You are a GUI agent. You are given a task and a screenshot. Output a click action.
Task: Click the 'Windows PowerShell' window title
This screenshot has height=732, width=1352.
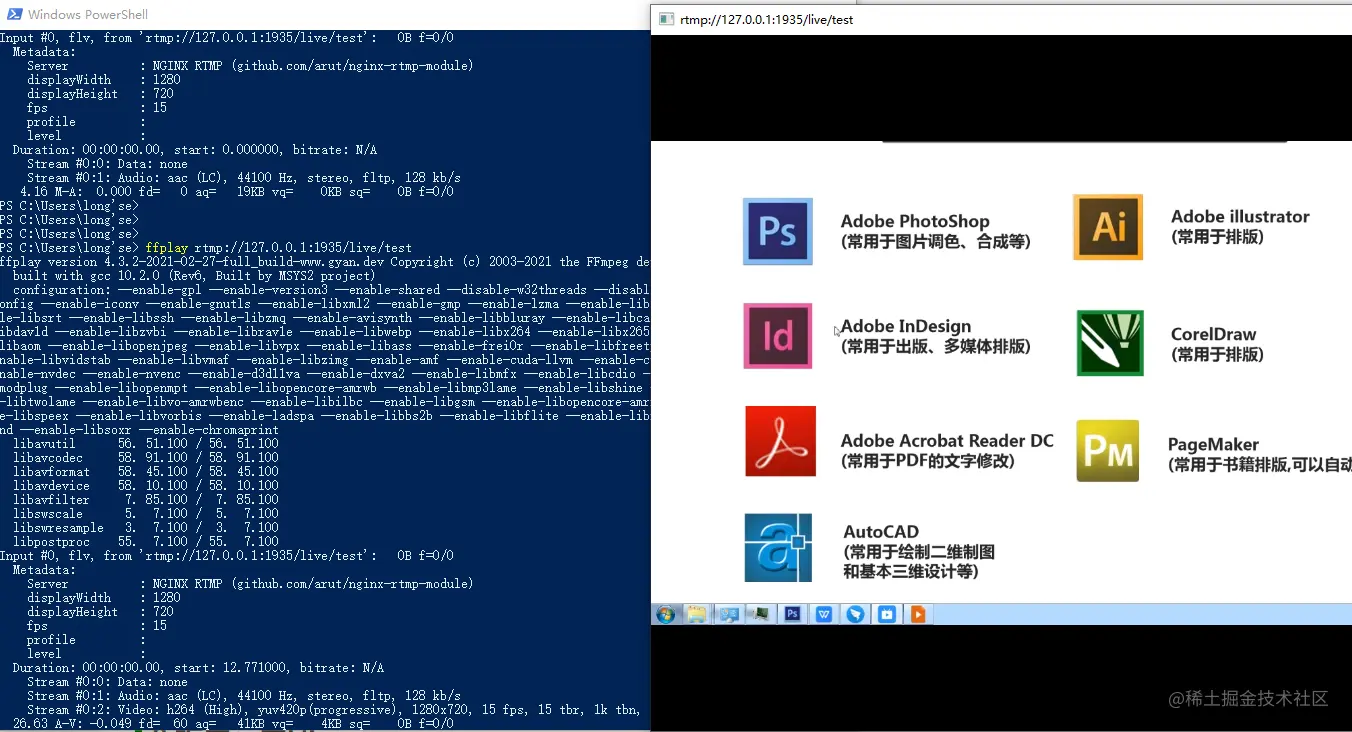(88, 14)
